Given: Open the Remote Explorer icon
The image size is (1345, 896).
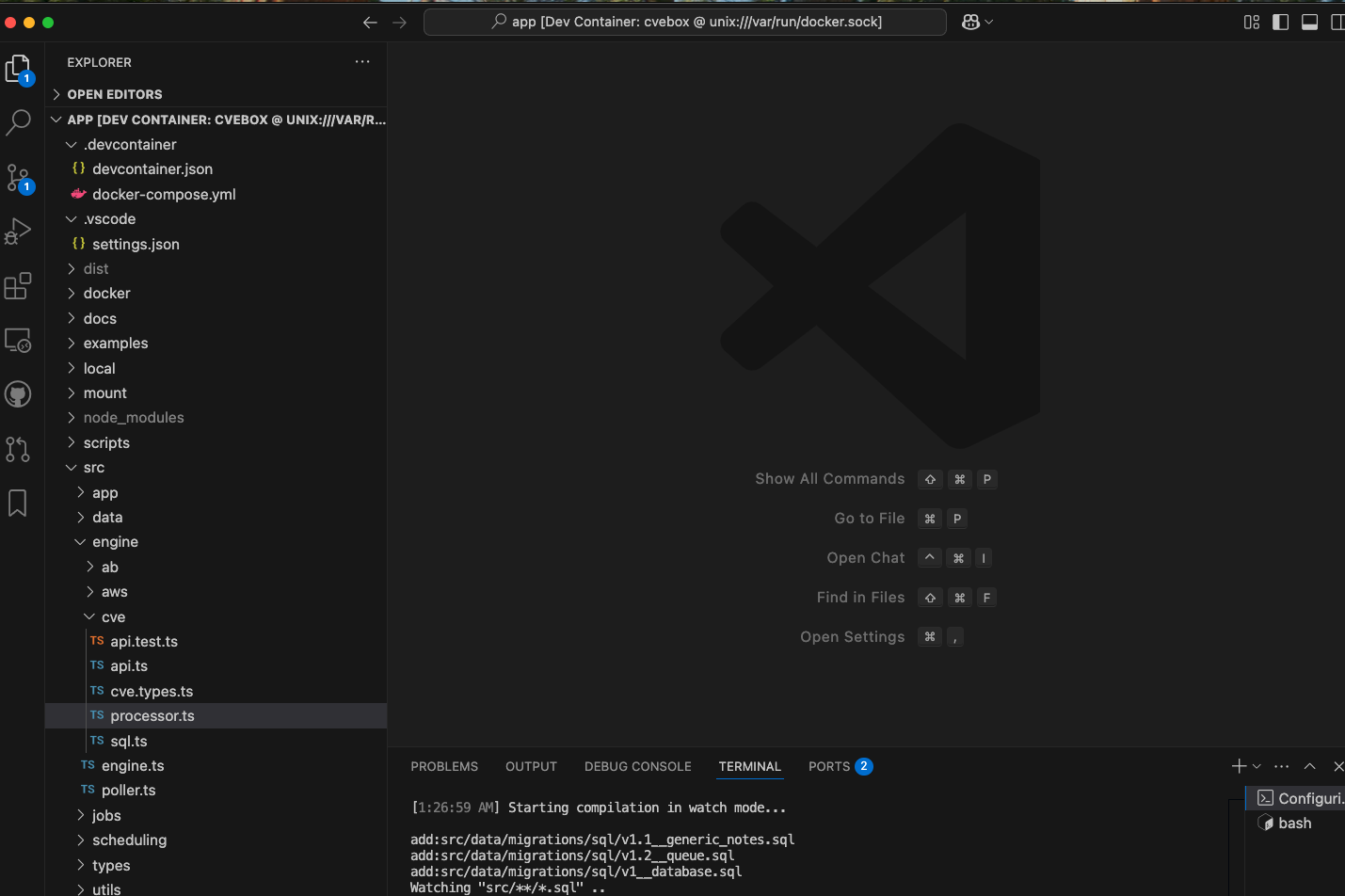Looking at the screenshot, I should tap(18, 340).
